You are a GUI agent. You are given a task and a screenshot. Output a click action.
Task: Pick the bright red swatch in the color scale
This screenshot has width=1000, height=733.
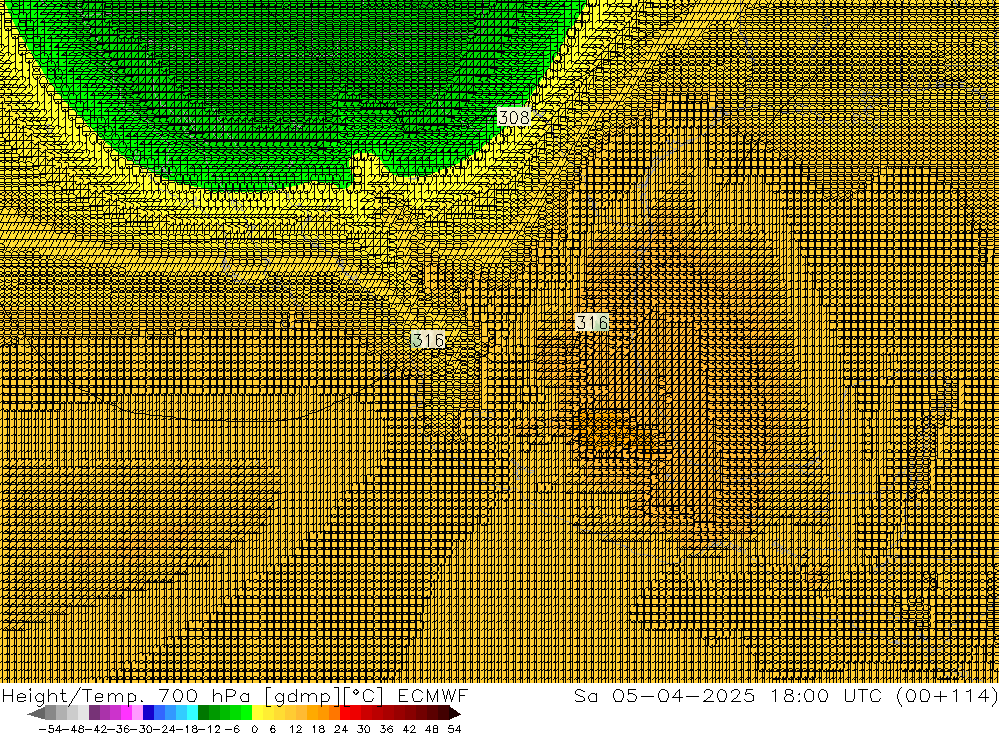click(345, 713)
